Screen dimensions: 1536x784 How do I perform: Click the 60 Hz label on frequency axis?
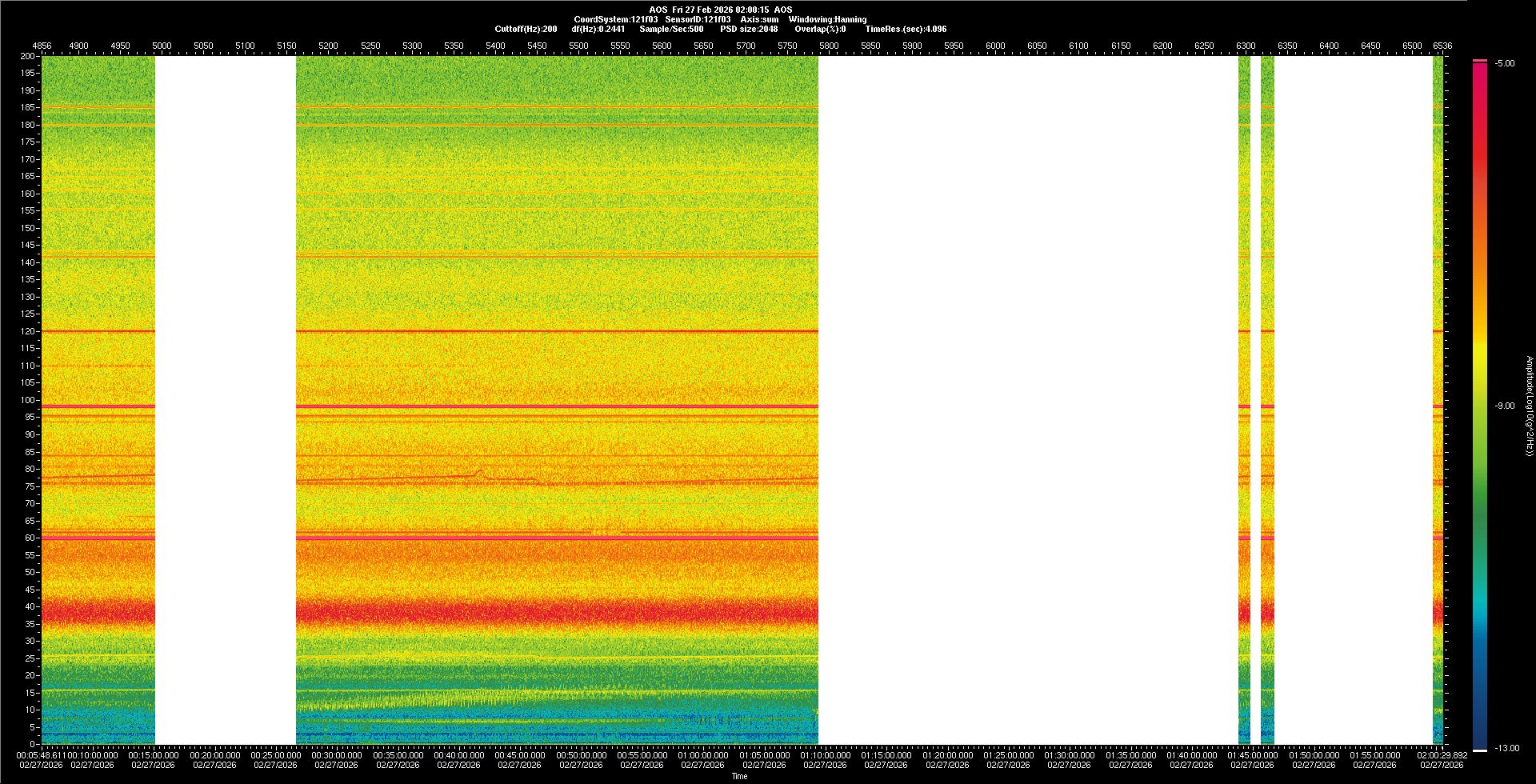point(30,538)
